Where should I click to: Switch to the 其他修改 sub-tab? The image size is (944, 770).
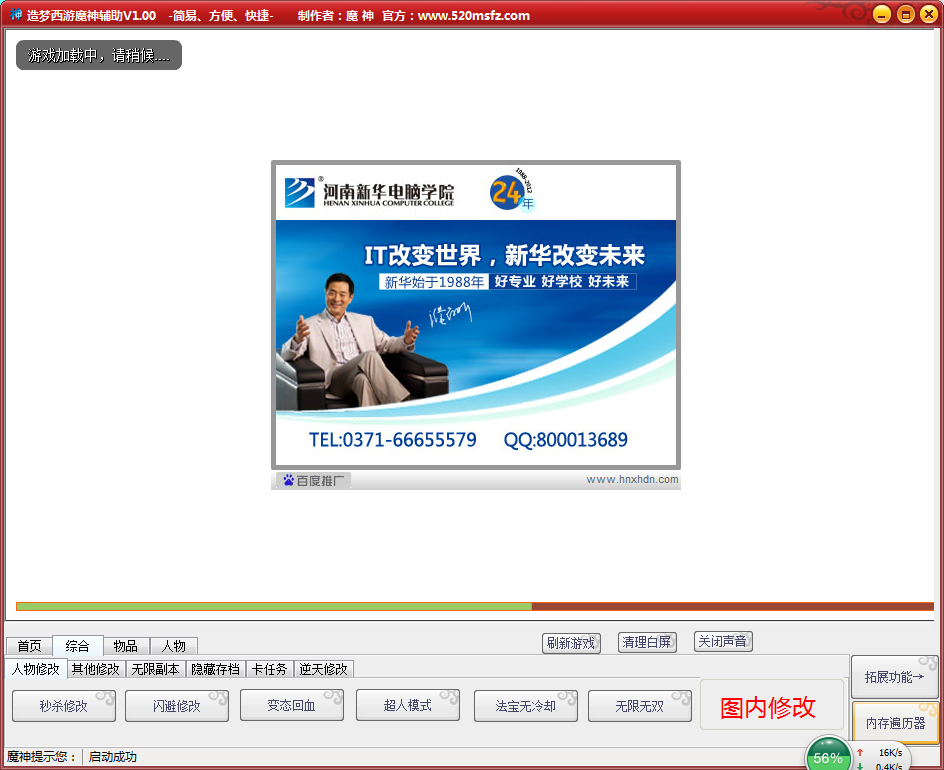tap(96, 669)
